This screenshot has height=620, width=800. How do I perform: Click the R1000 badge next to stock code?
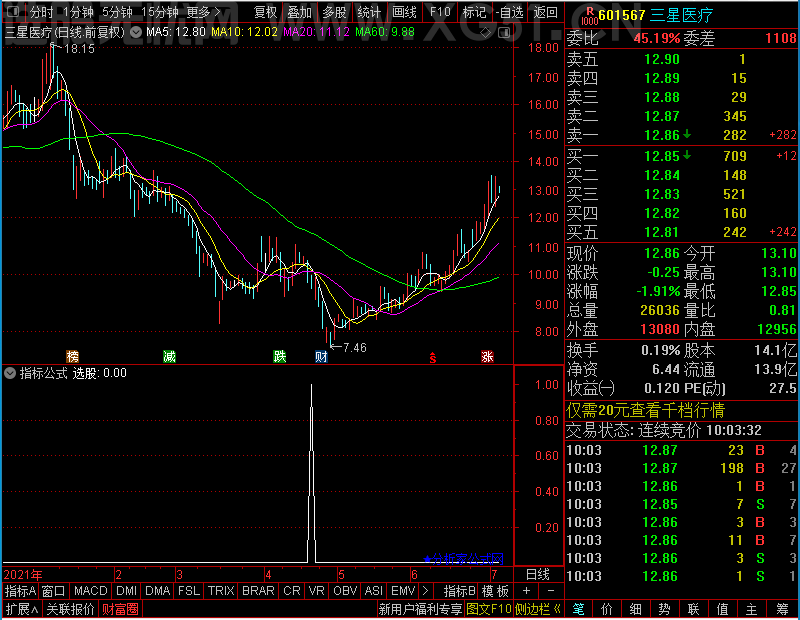point(589,16)
